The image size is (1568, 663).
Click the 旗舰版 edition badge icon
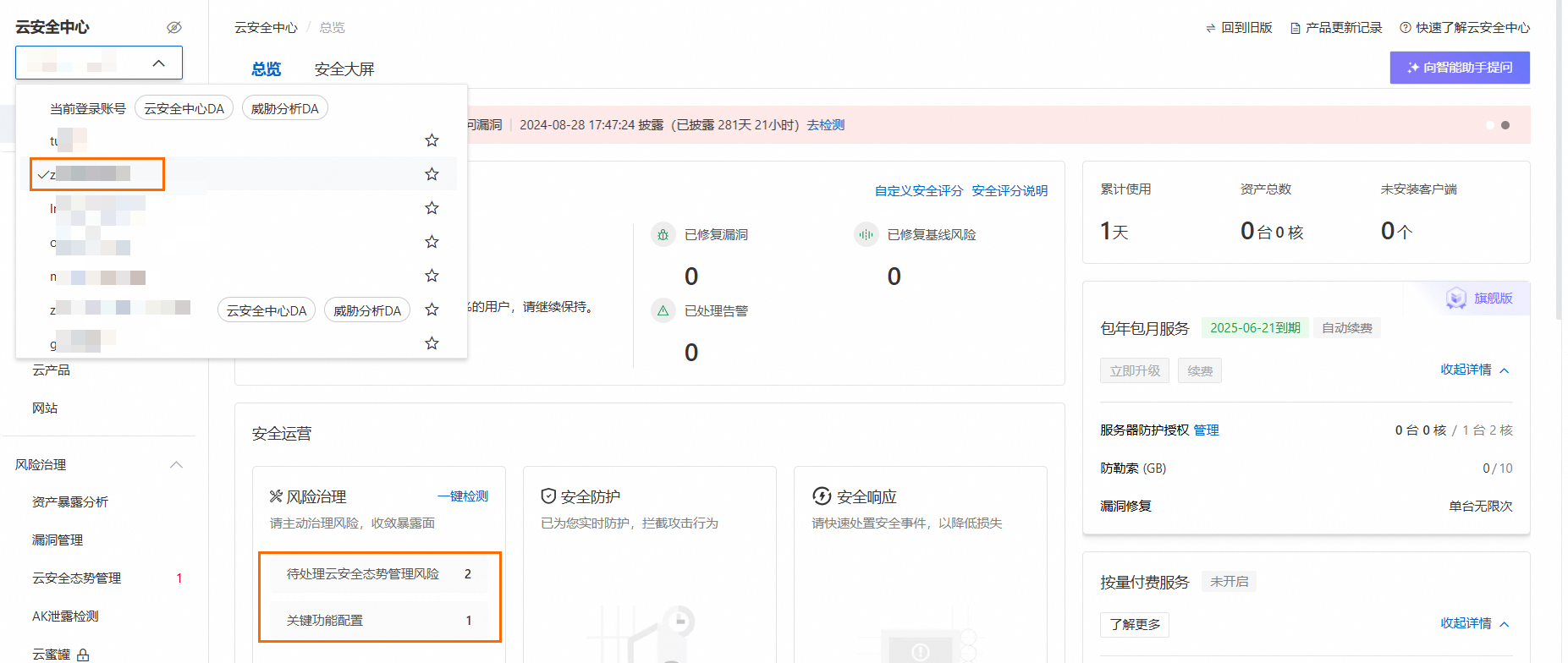(x=1456, y=298)
